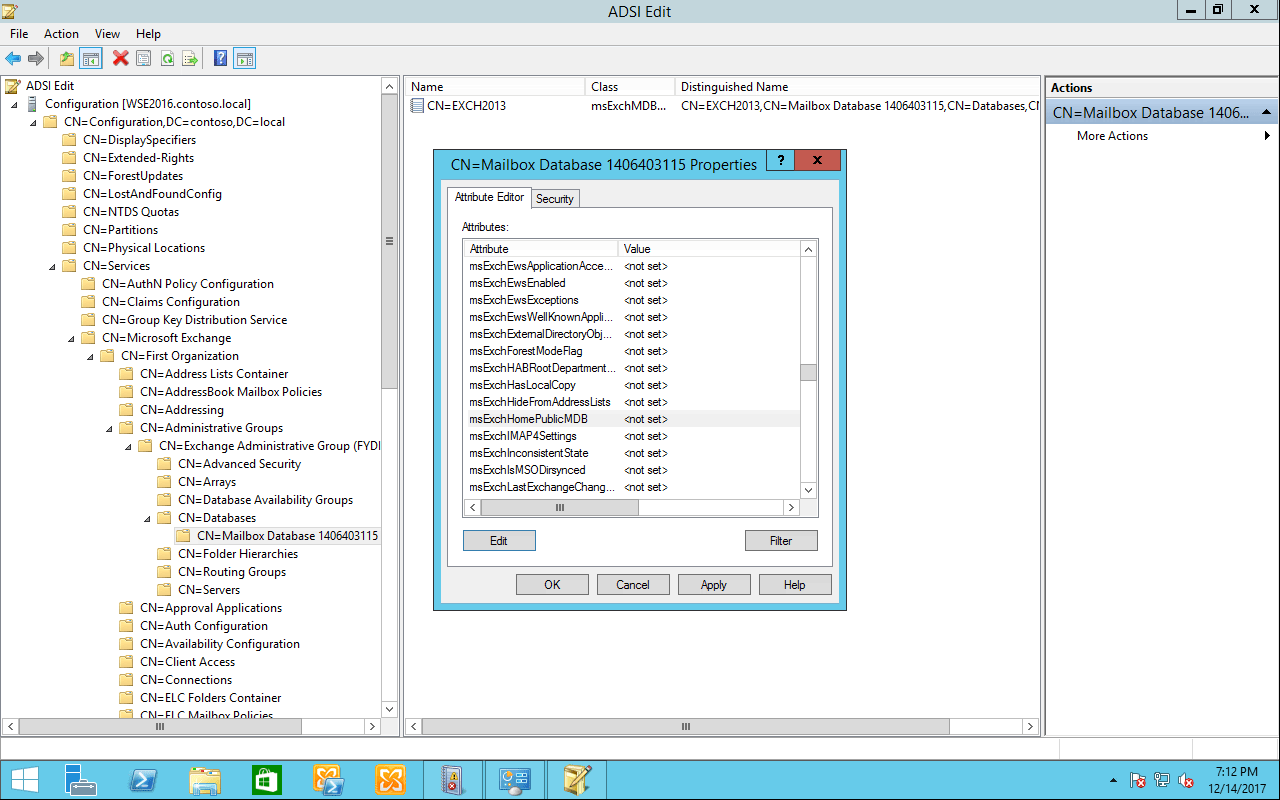Screen dimensions: 1280x800
Task: Click the attribute list horizontal scrollbar thumb
Action: coord(559,508)
